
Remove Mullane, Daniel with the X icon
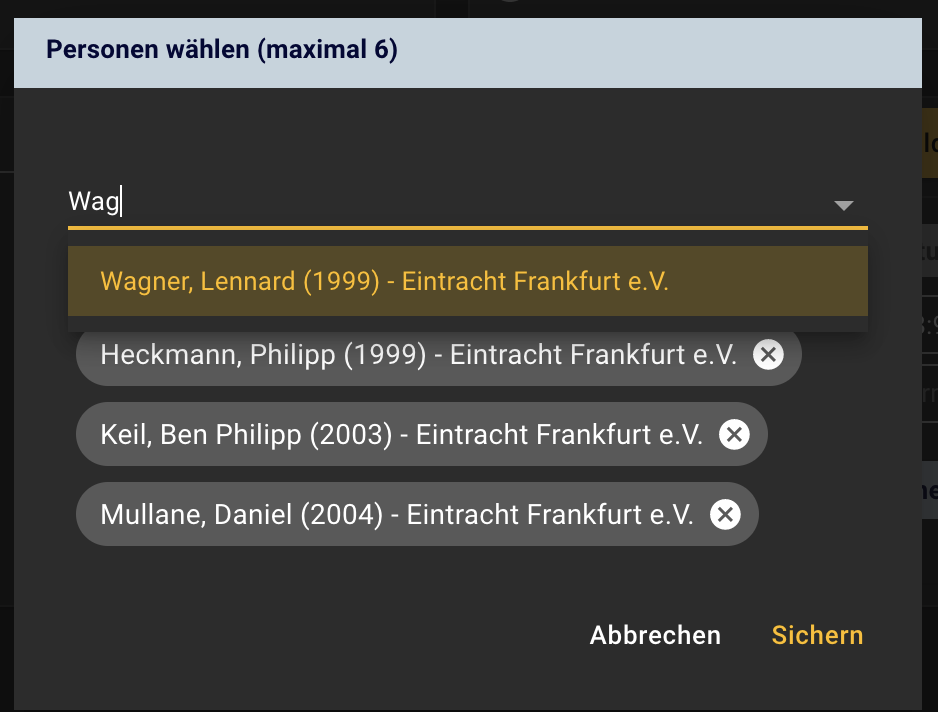pyautogui.click(x=725, y=515)
